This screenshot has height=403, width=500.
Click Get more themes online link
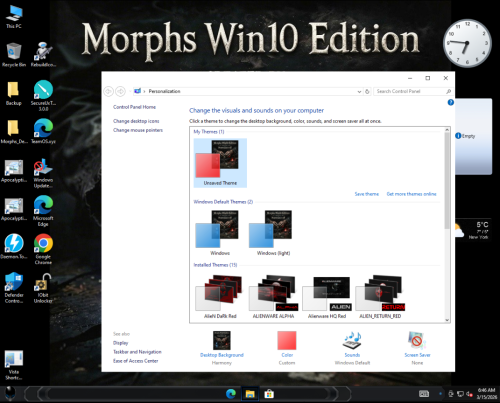[411, 194]
